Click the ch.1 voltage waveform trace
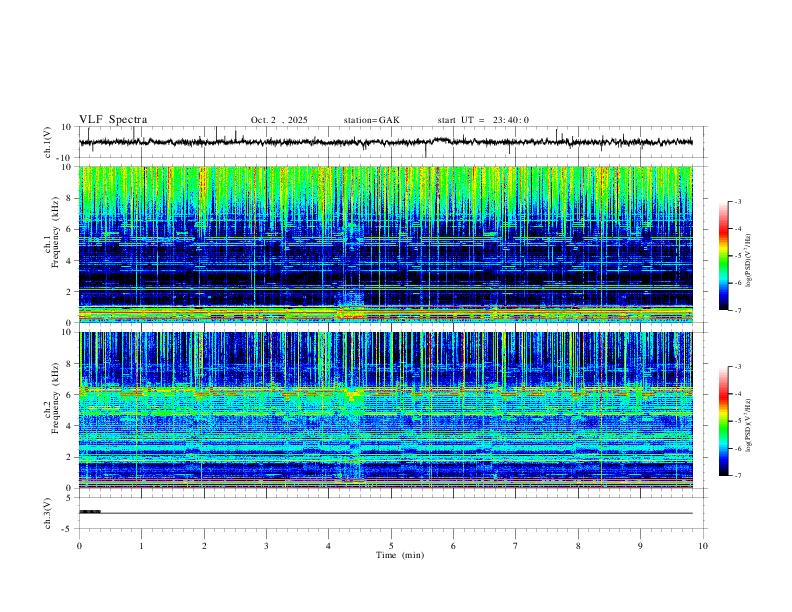The image size is (792, 612). click(385, 142)
